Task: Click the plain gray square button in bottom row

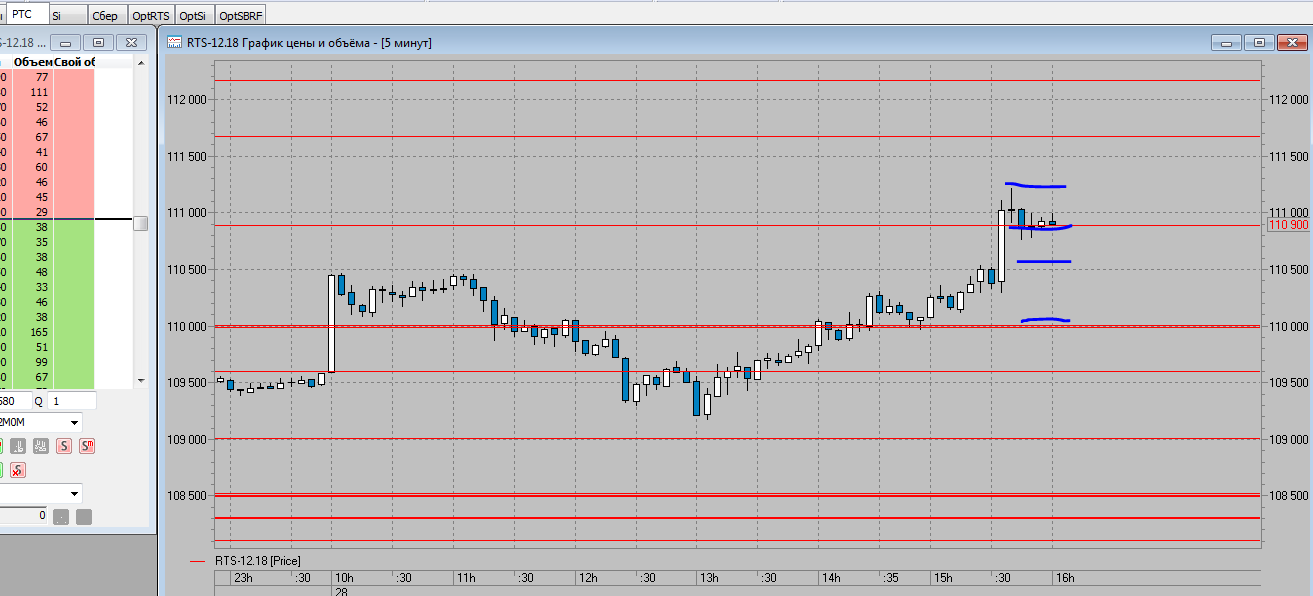Action: click(x=84, y=517)
